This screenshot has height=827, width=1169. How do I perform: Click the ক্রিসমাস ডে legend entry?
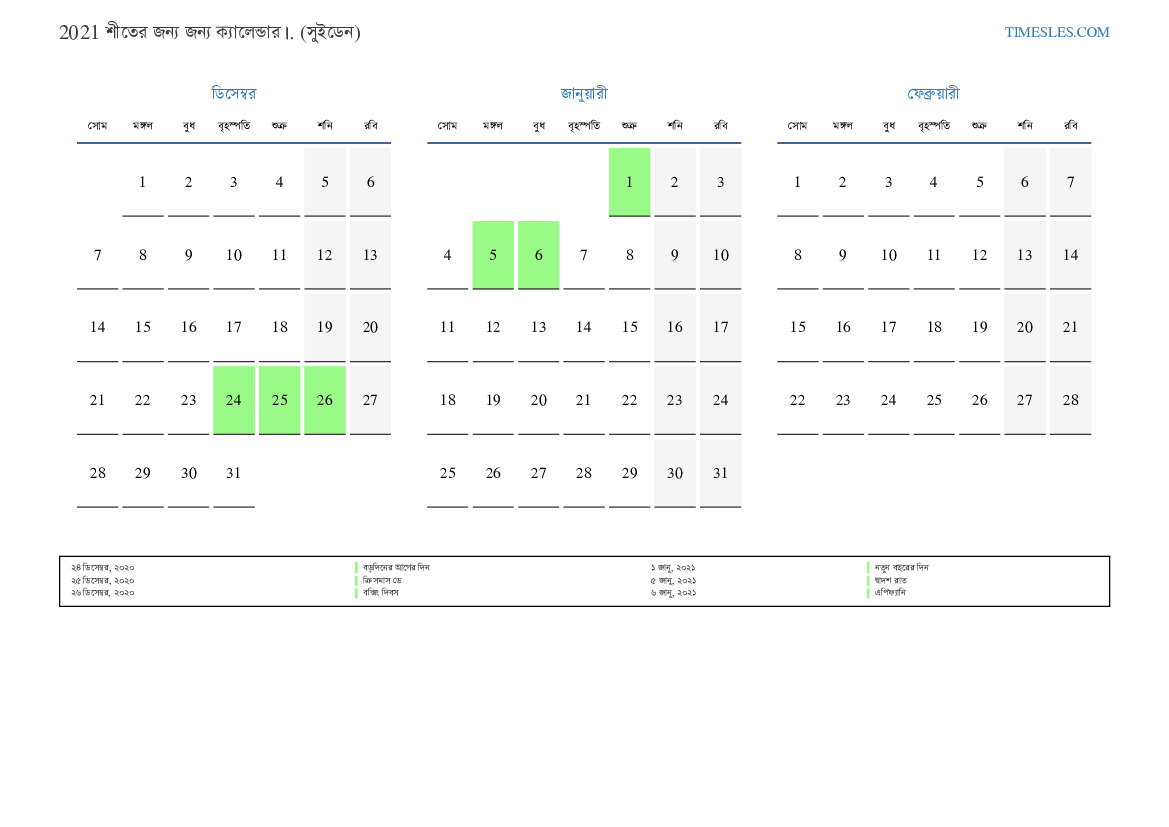[382, 580]
